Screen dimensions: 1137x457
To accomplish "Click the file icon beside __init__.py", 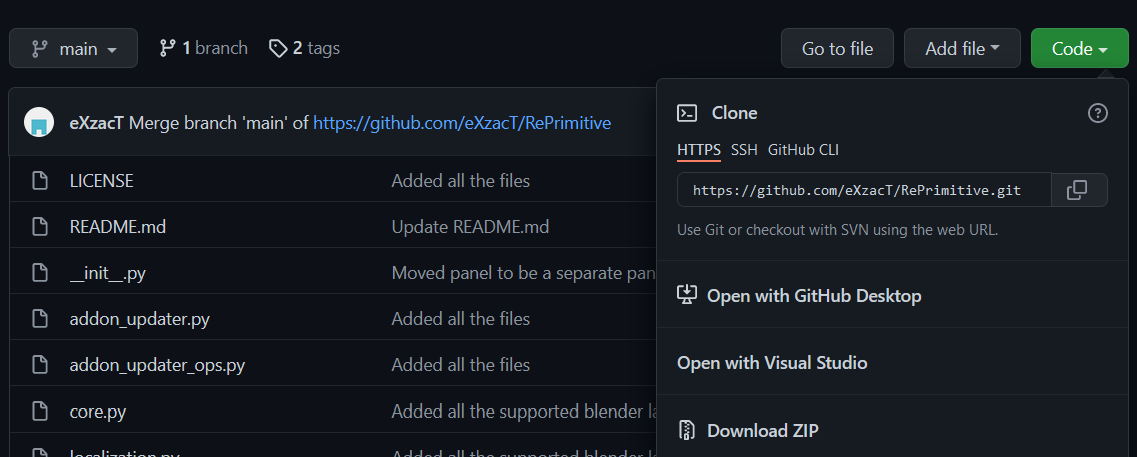I will pyautogui.click(x=40, y=273).
